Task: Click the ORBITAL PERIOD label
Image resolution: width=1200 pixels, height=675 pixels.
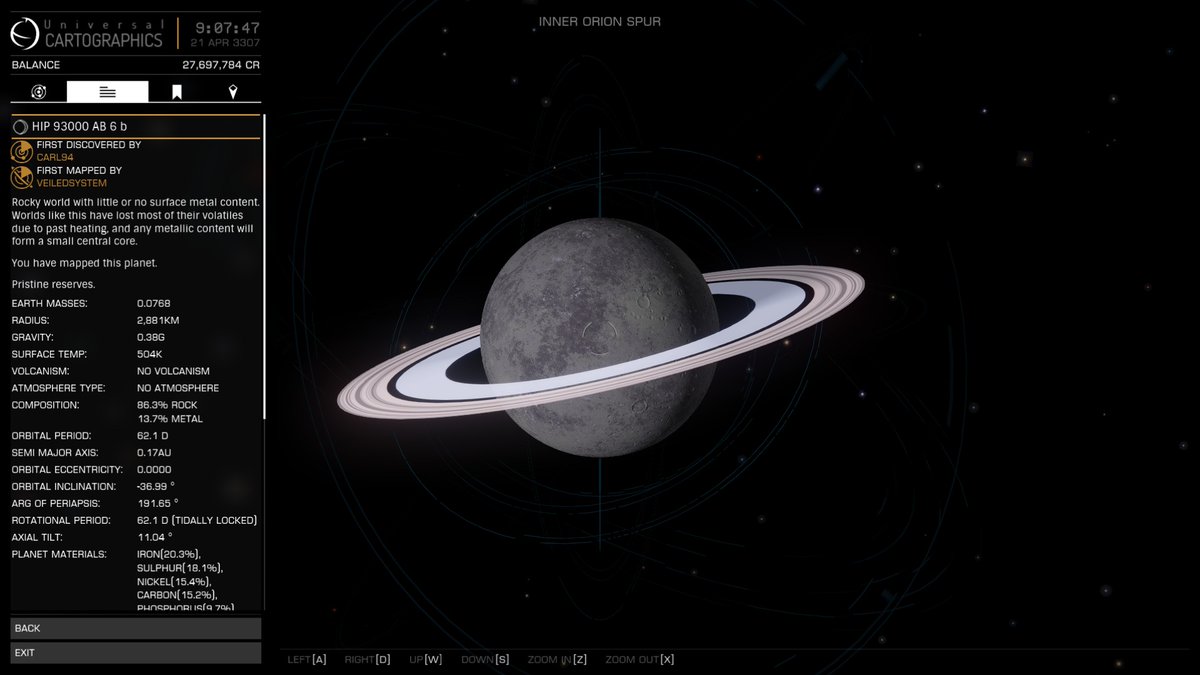Action: (x=51, y=436)
